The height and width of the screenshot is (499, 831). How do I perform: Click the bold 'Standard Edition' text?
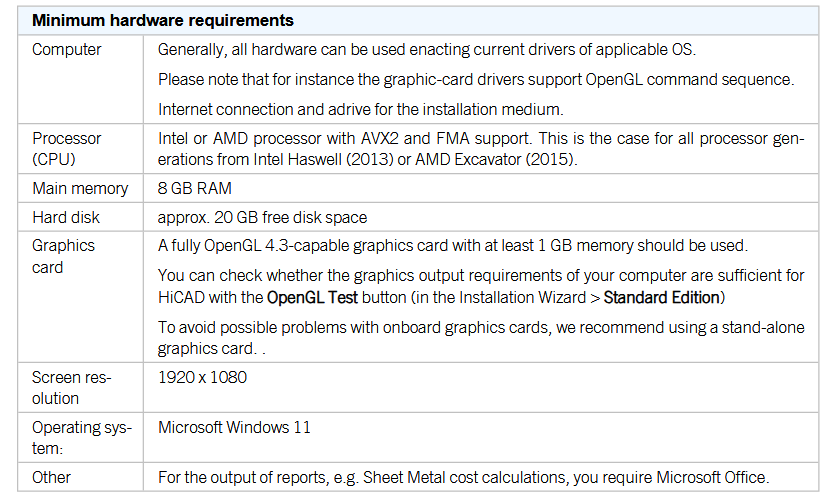point(662,298)
